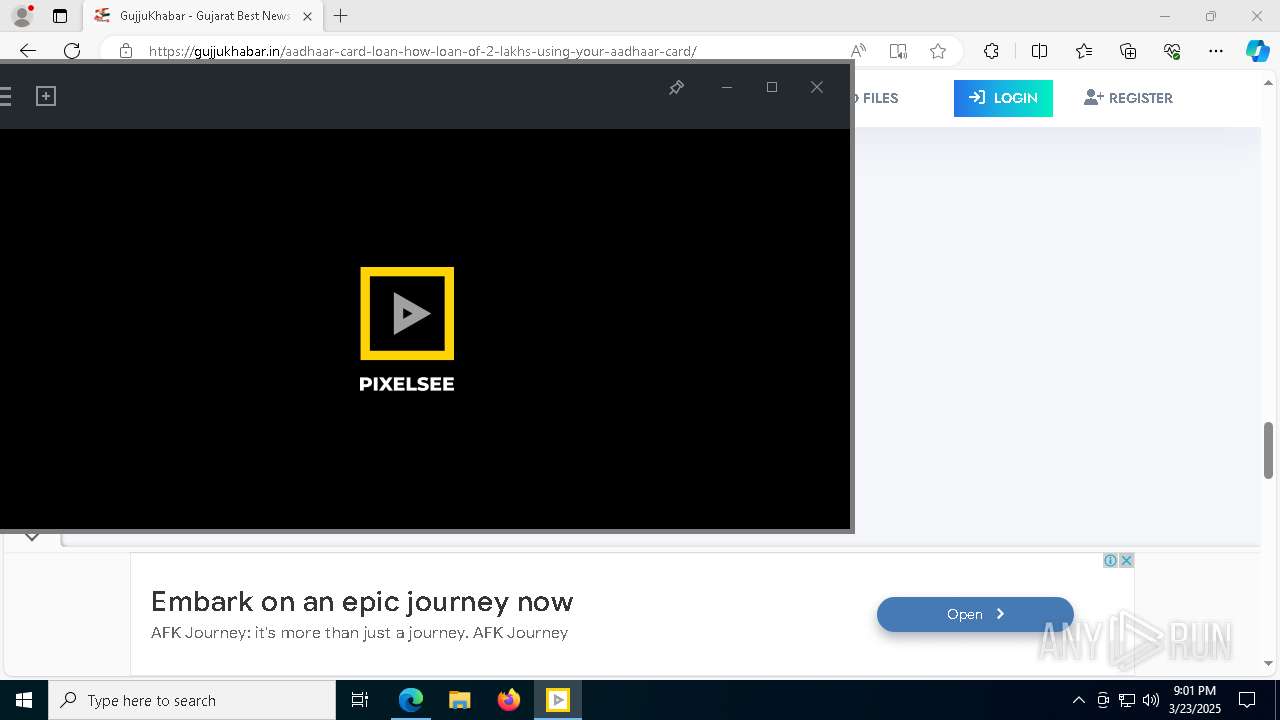This screenshot has height=720, width=1280.
Task: Click the address bar URL
Action: pyautogui.click(x=423, y=51)
